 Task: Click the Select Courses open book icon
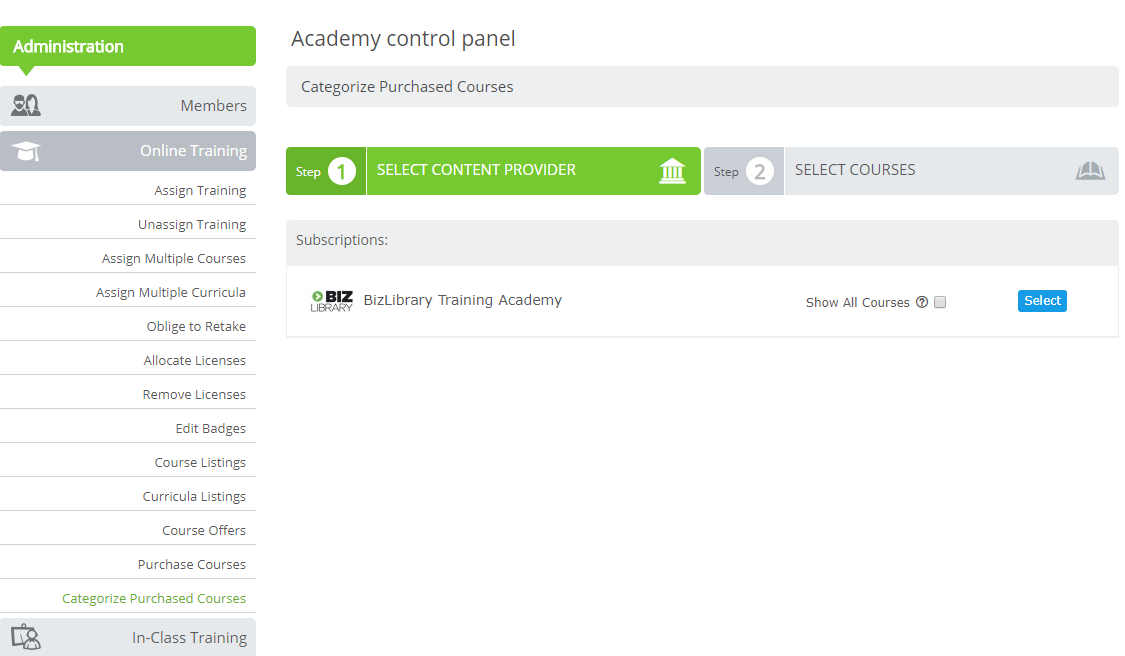1090,171
